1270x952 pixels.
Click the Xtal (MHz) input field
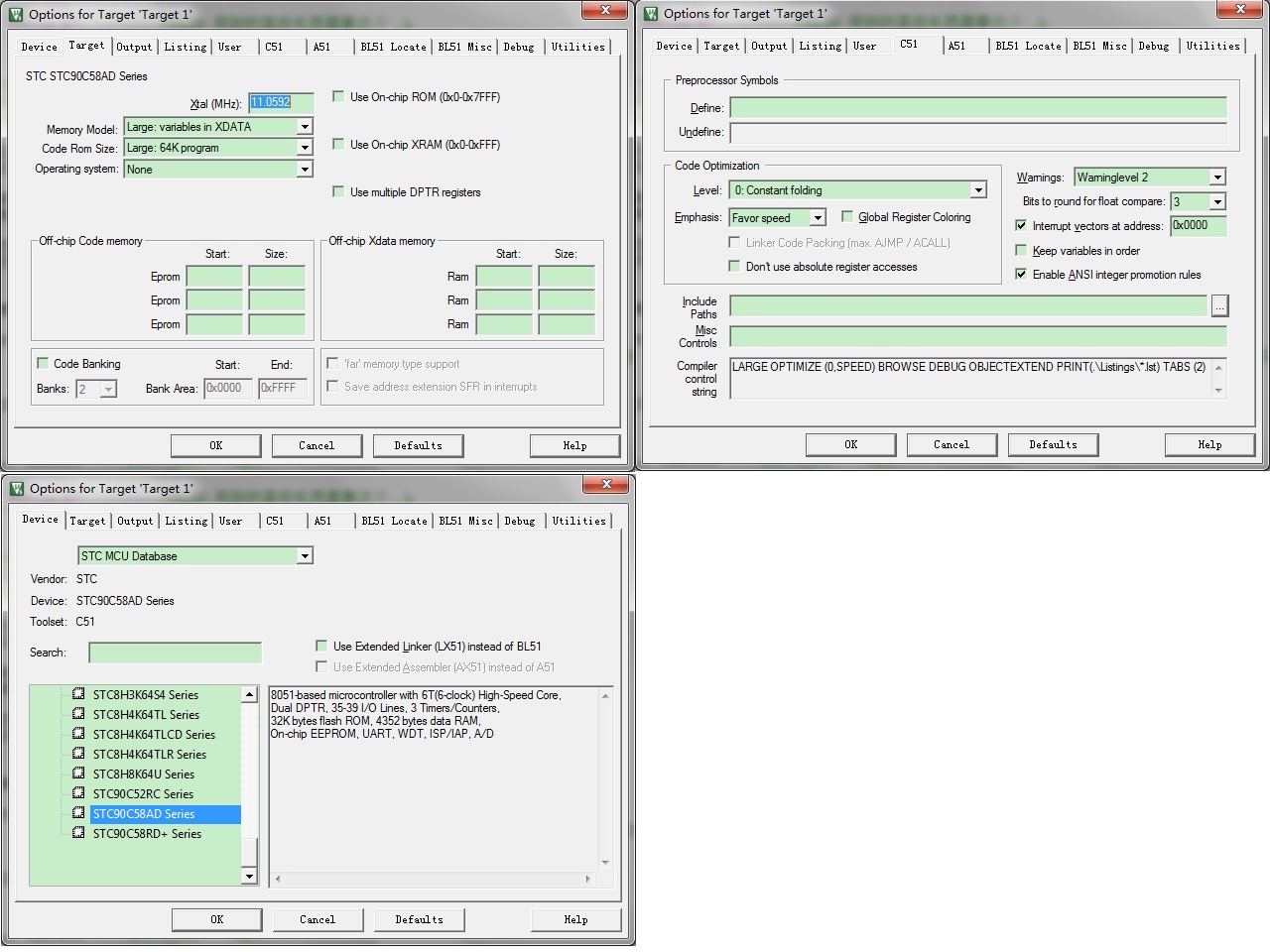pyautogui.click(x=281, y=102)
